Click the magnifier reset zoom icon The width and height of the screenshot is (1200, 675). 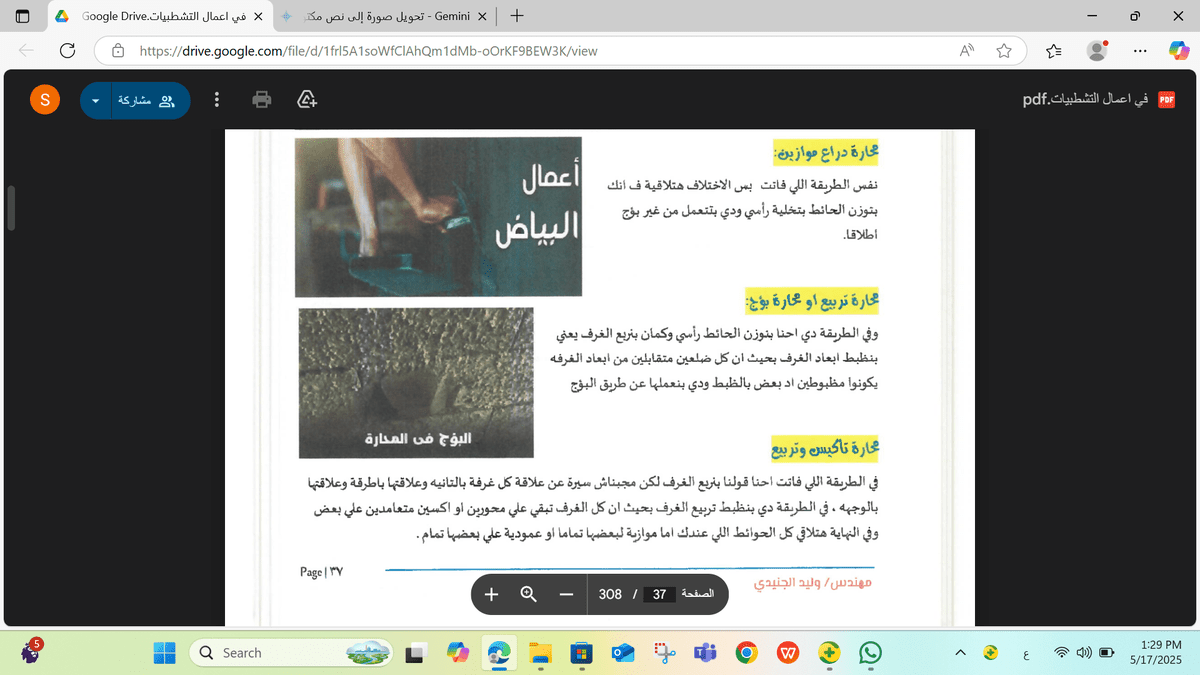point(529,594)
